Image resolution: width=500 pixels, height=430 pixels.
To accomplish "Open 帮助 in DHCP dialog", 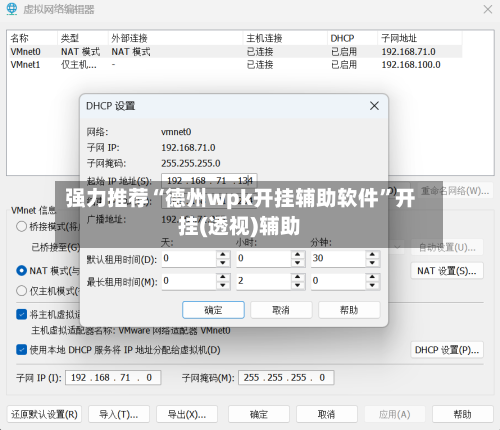I will click(x=349, y=310).
